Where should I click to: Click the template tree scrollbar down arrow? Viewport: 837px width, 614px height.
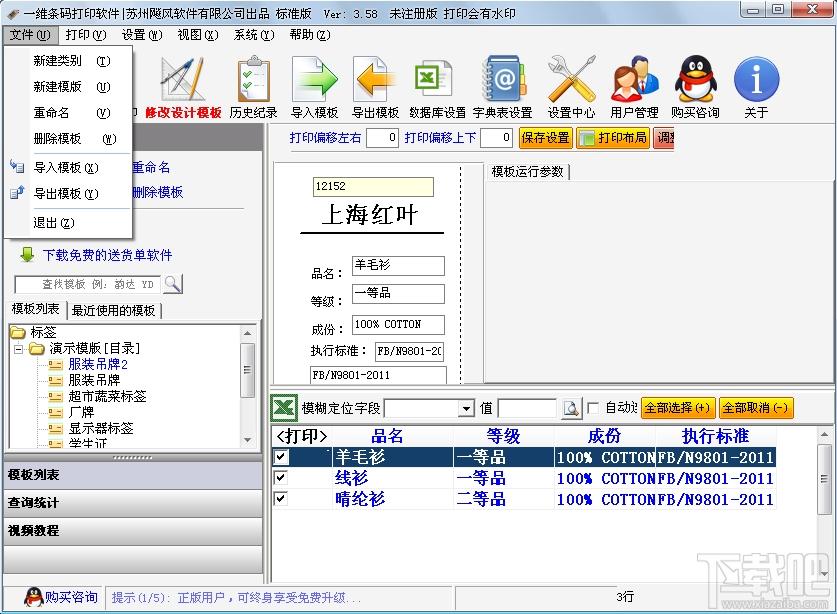point(247,440)
